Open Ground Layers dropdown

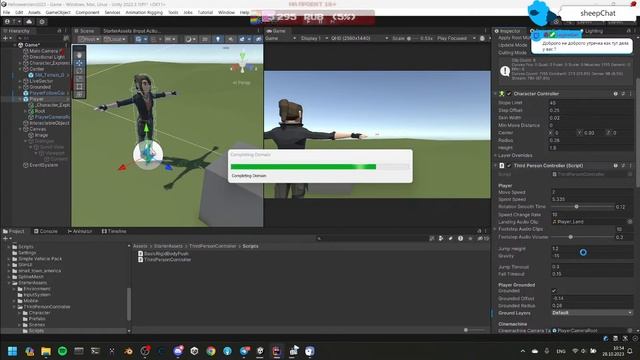coord(591,313)
